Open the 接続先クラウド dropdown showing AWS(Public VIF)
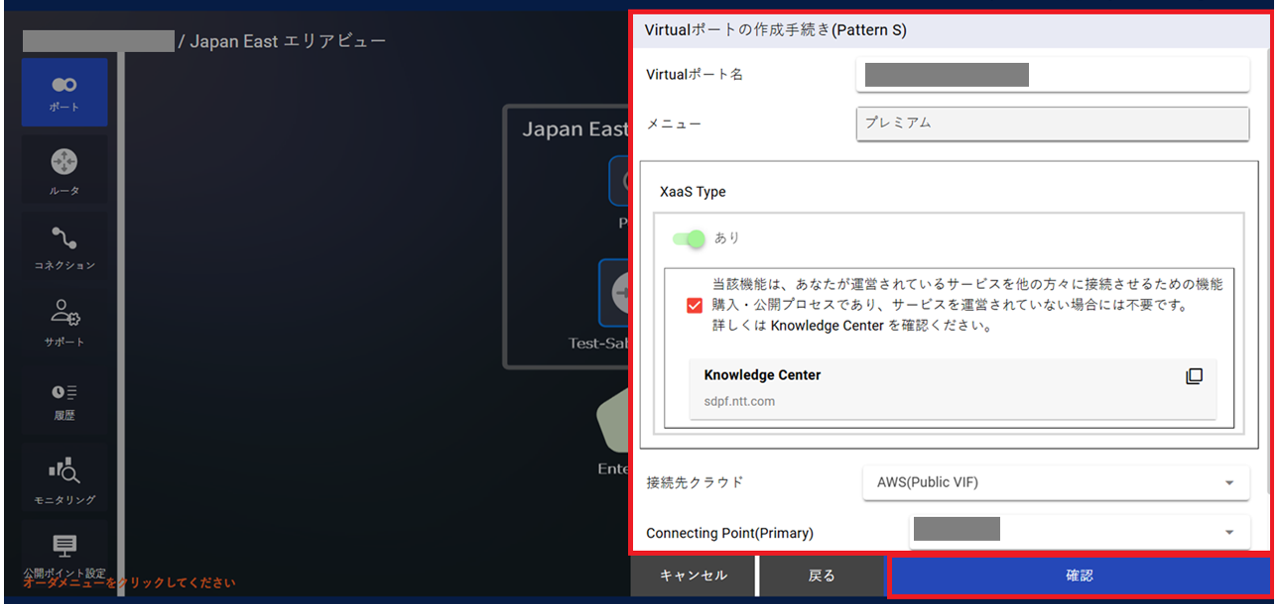The width and height of the screenshot is (1280, 604). pos(1056,482)
